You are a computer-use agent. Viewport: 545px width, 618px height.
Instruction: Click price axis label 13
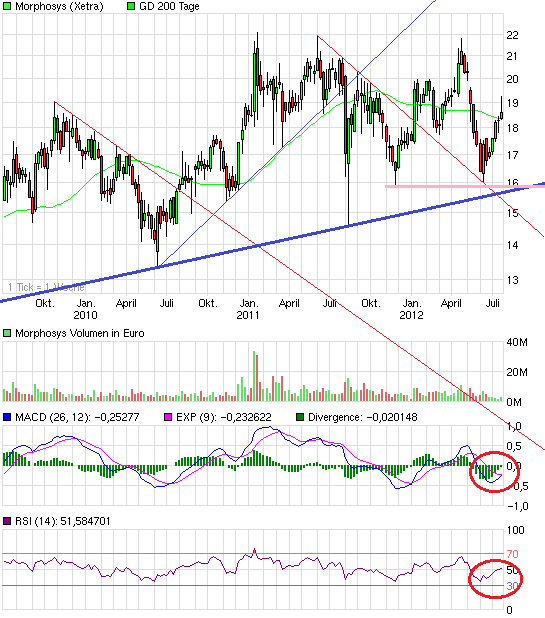pos(513,280)
